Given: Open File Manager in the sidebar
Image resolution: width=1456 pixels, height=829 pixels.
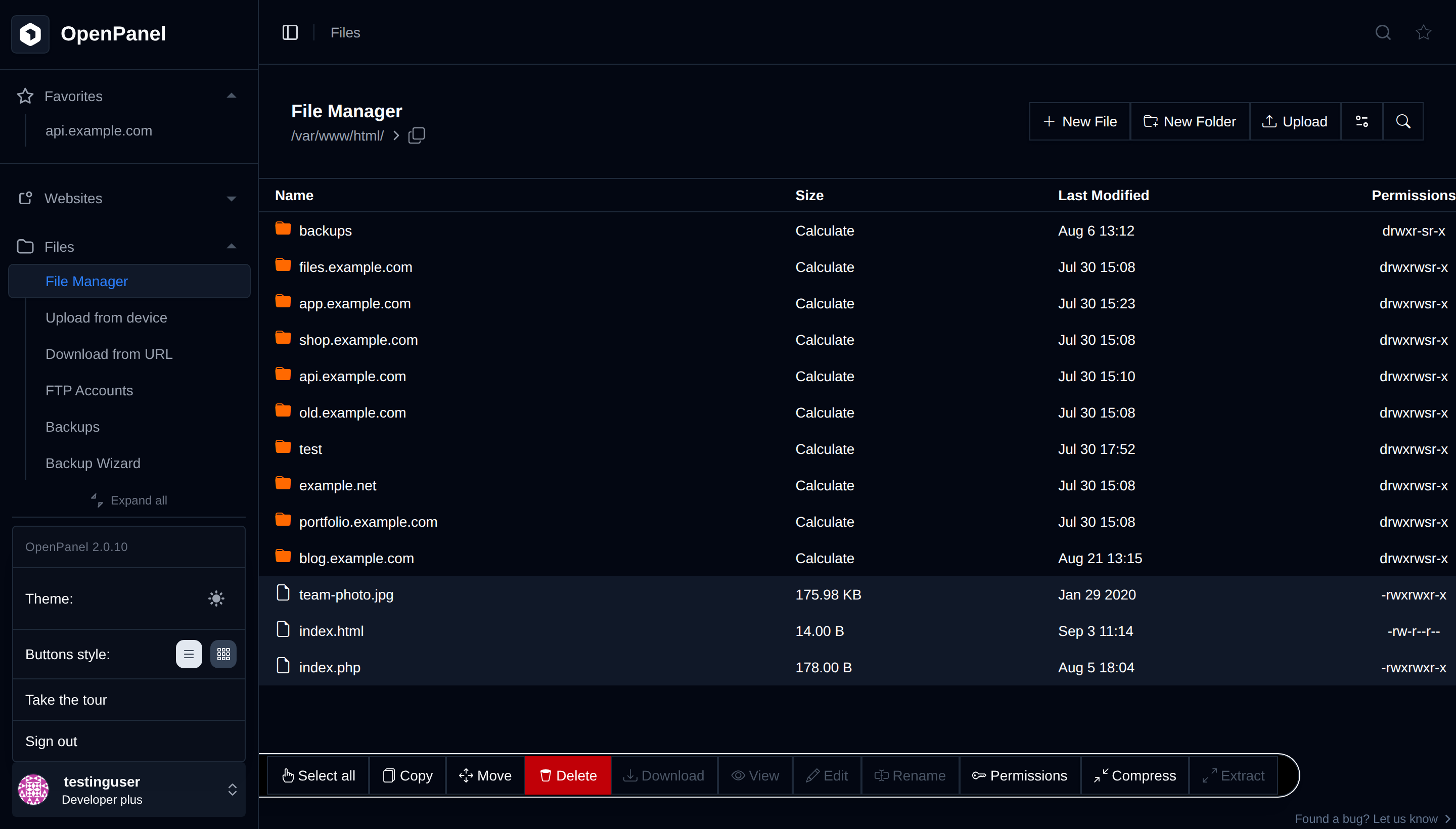Looking at the screenshot, I should pyautogui.click(x=129, y=281).
